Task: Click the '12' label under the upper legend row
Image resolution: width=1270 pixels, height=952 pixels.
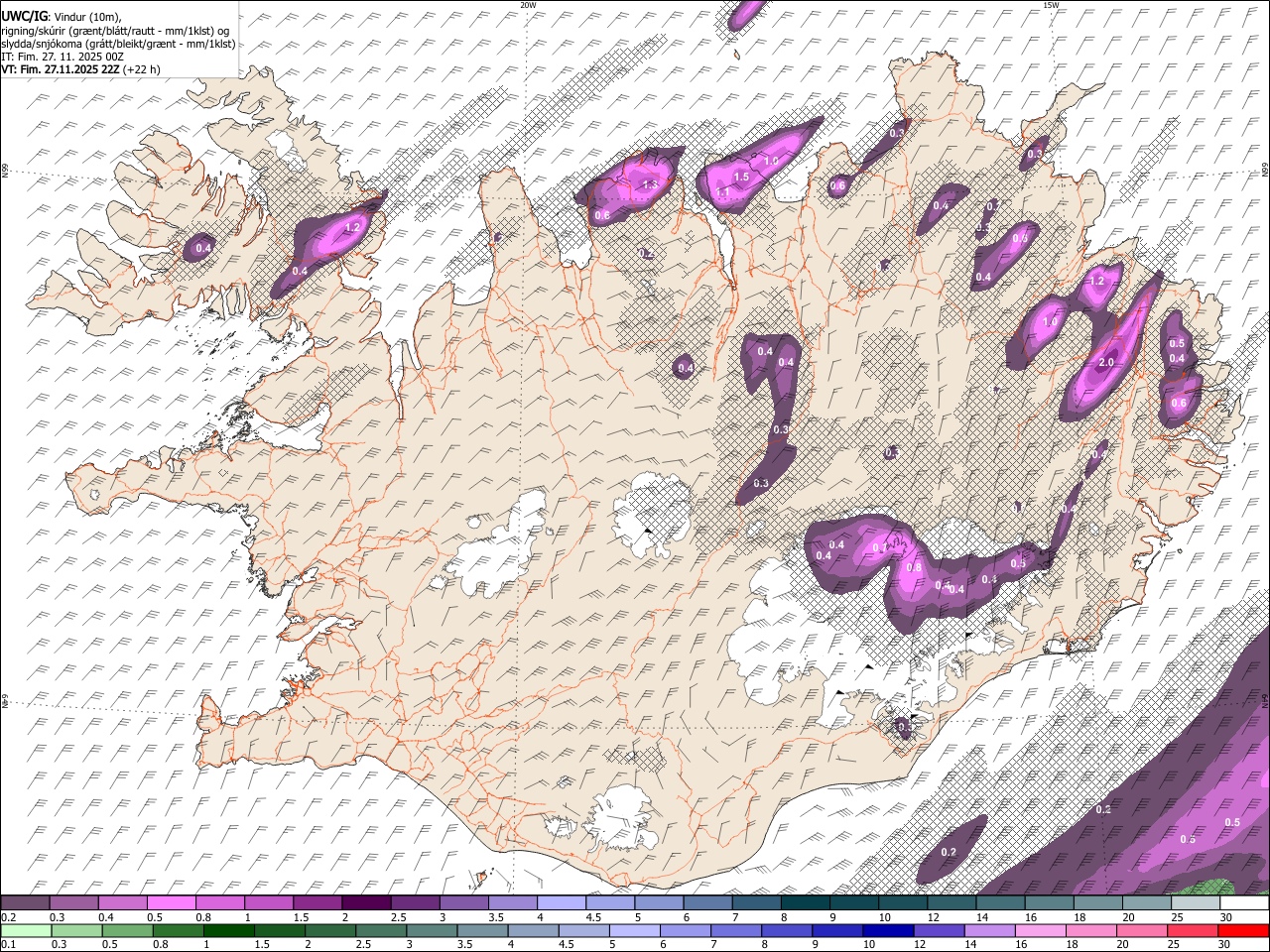Action: coord(934,917)
